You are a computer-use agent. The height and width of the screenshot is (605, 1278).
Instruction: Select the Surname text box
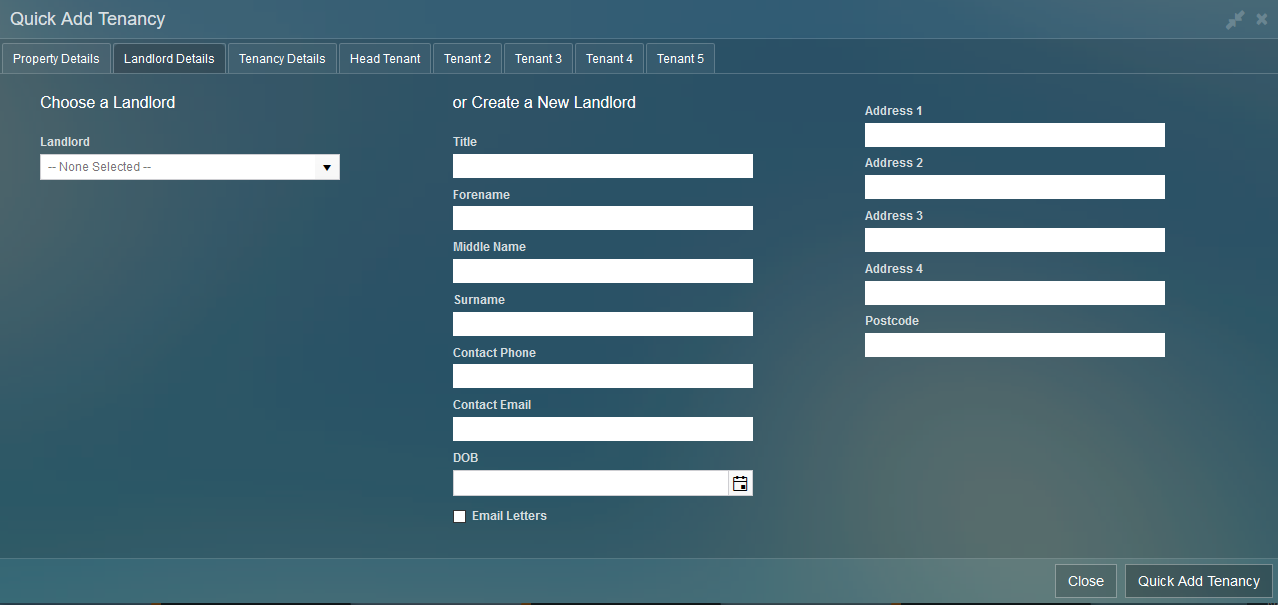(602, 324)
